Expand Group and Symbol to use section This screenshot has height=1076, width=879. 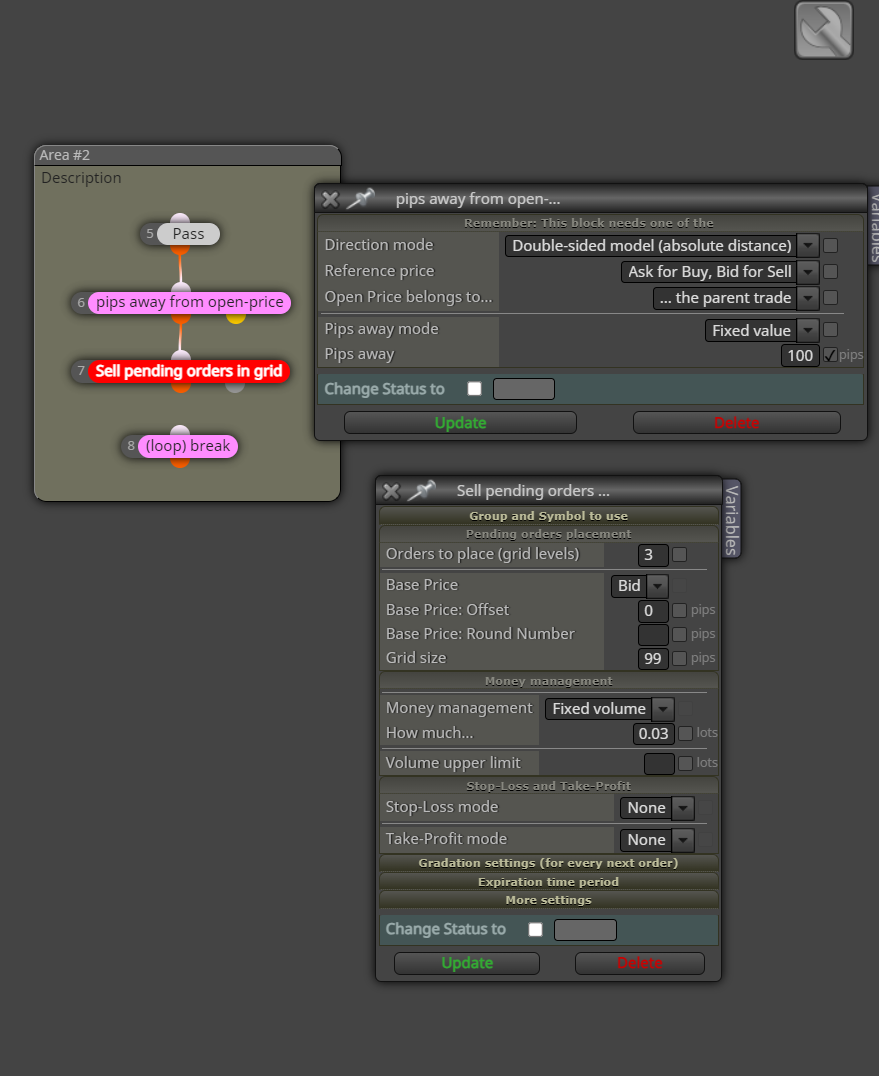[x=548, y=516]
